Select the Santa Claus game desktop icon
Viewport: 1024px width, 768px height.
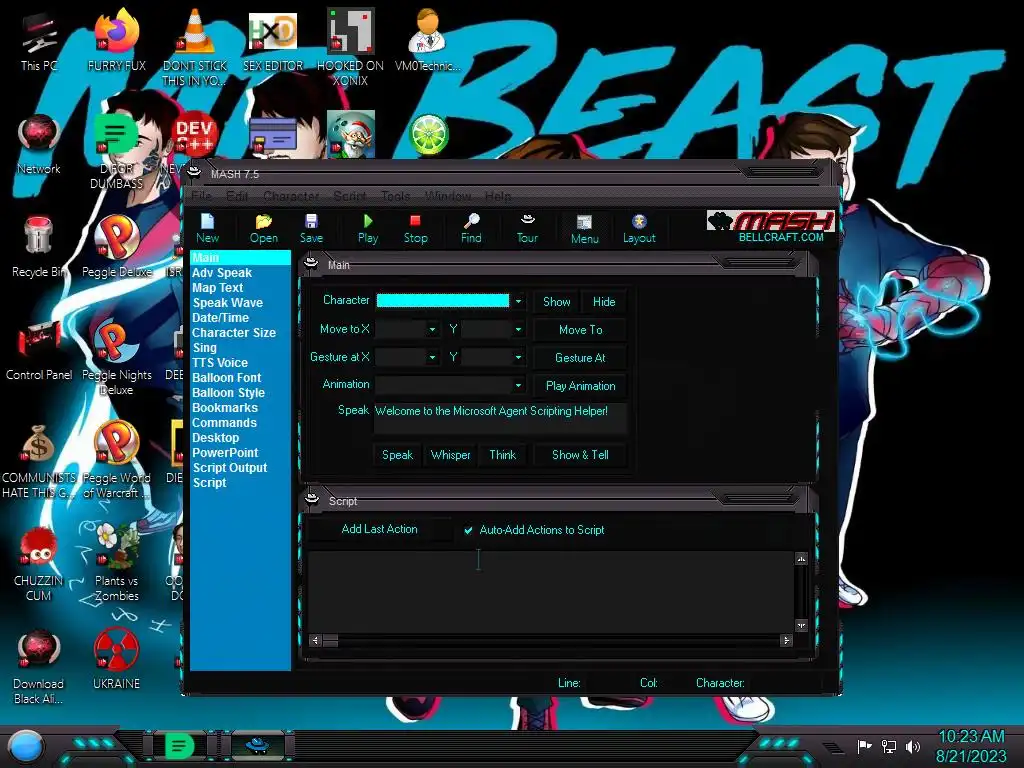[x=351, y=134]
